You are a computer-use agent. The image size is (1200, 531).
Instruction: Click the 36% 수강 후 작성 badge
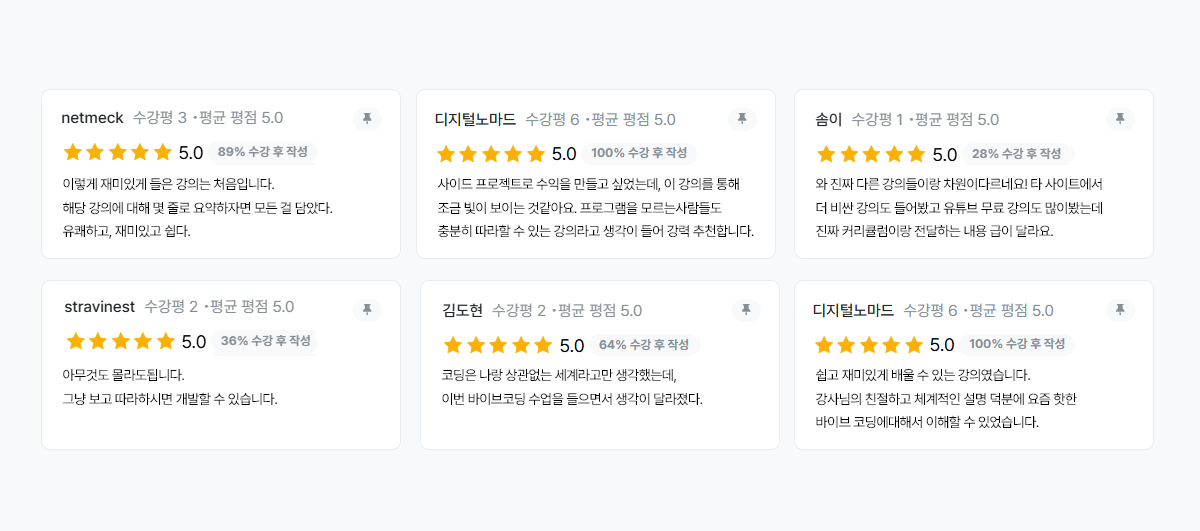point(266,341)
